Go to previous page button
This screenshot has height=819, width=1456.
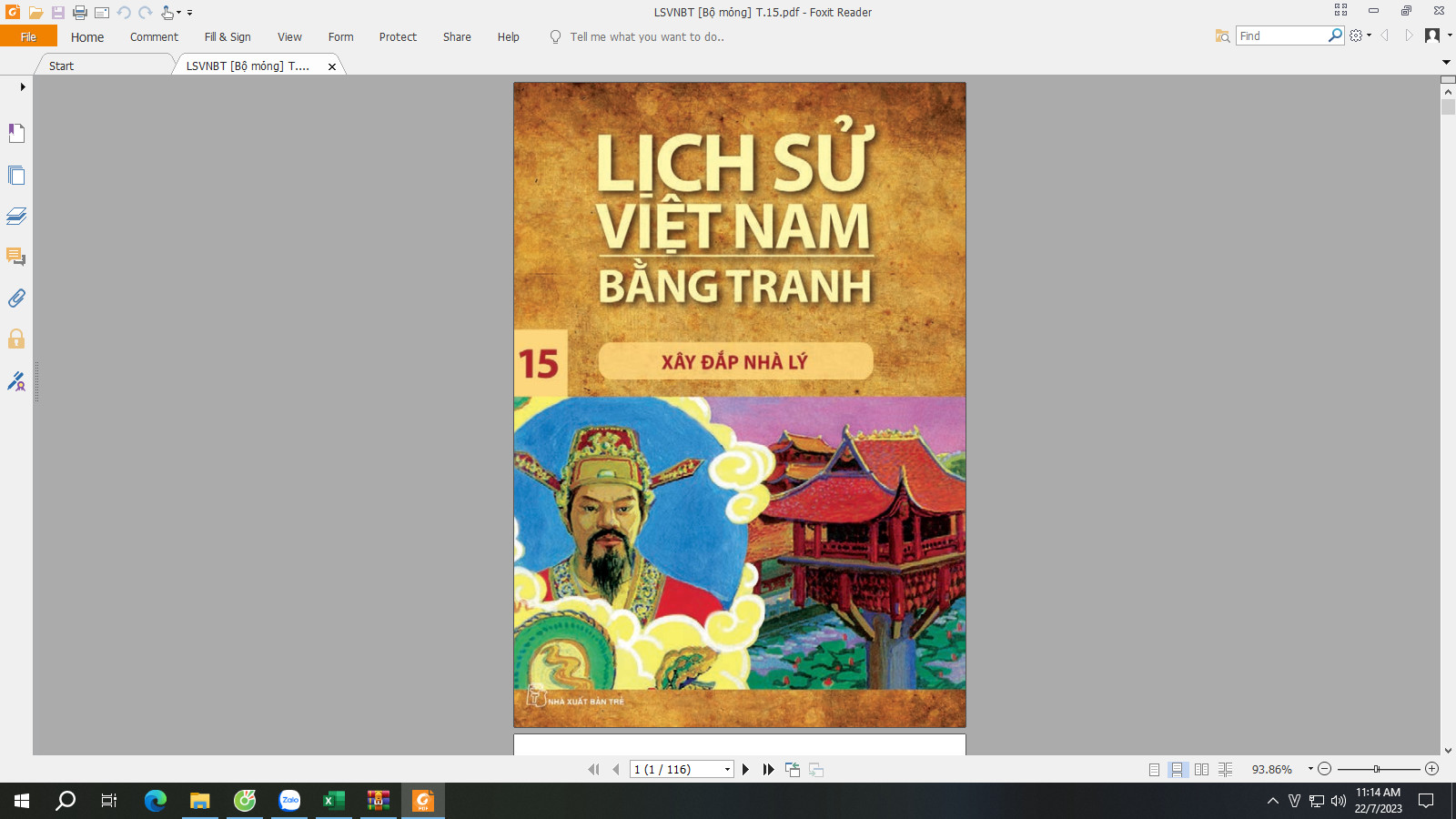(x=616, y=769)
